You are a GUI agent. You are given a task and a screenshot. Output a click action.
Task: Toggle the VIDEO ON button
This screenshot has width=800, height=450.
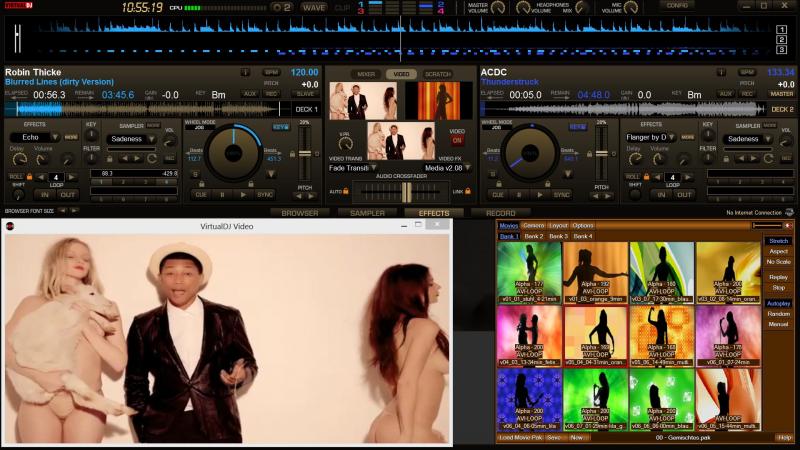457,140
